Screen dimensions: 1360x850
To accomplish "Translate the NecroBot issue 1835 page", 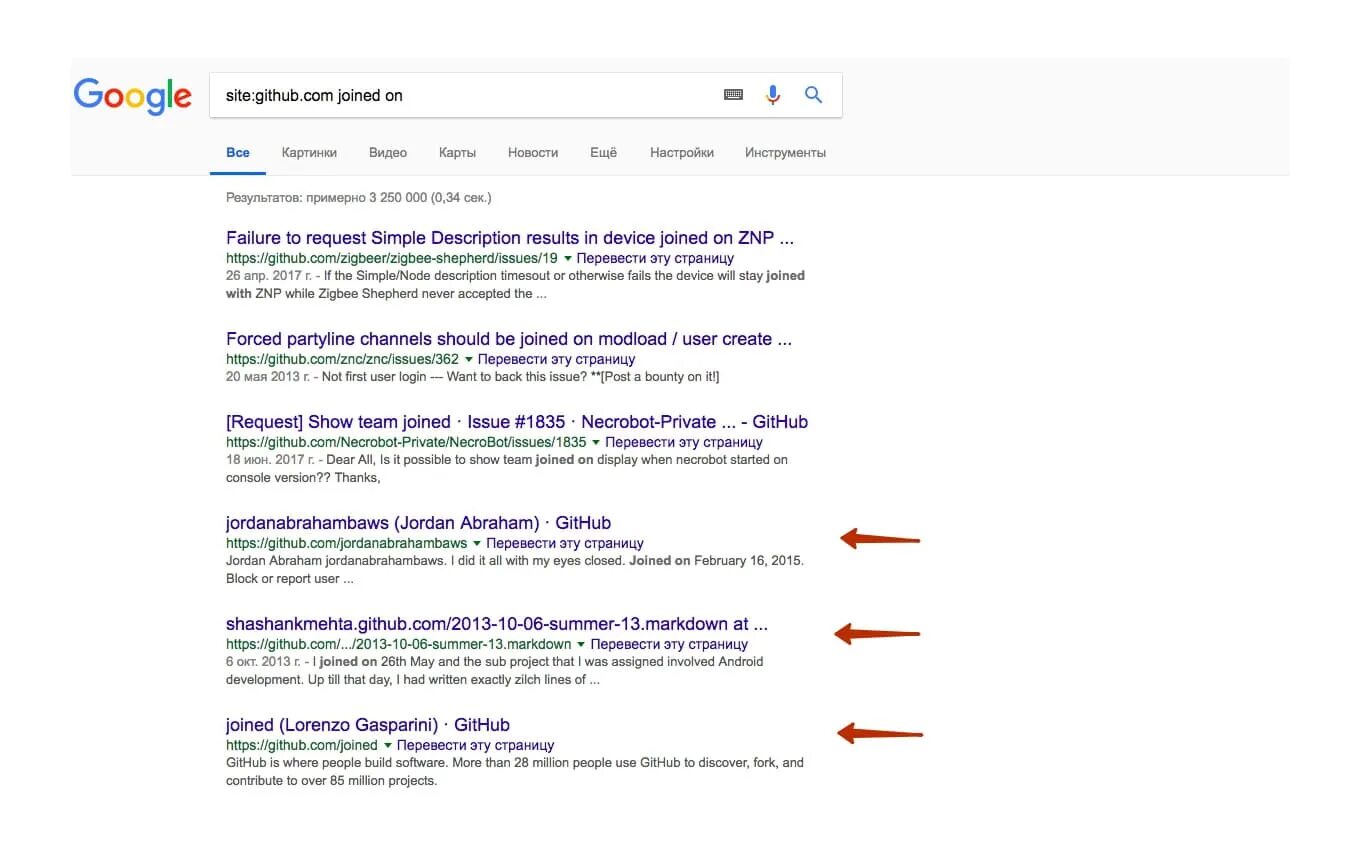I will (x=684, y=442).
